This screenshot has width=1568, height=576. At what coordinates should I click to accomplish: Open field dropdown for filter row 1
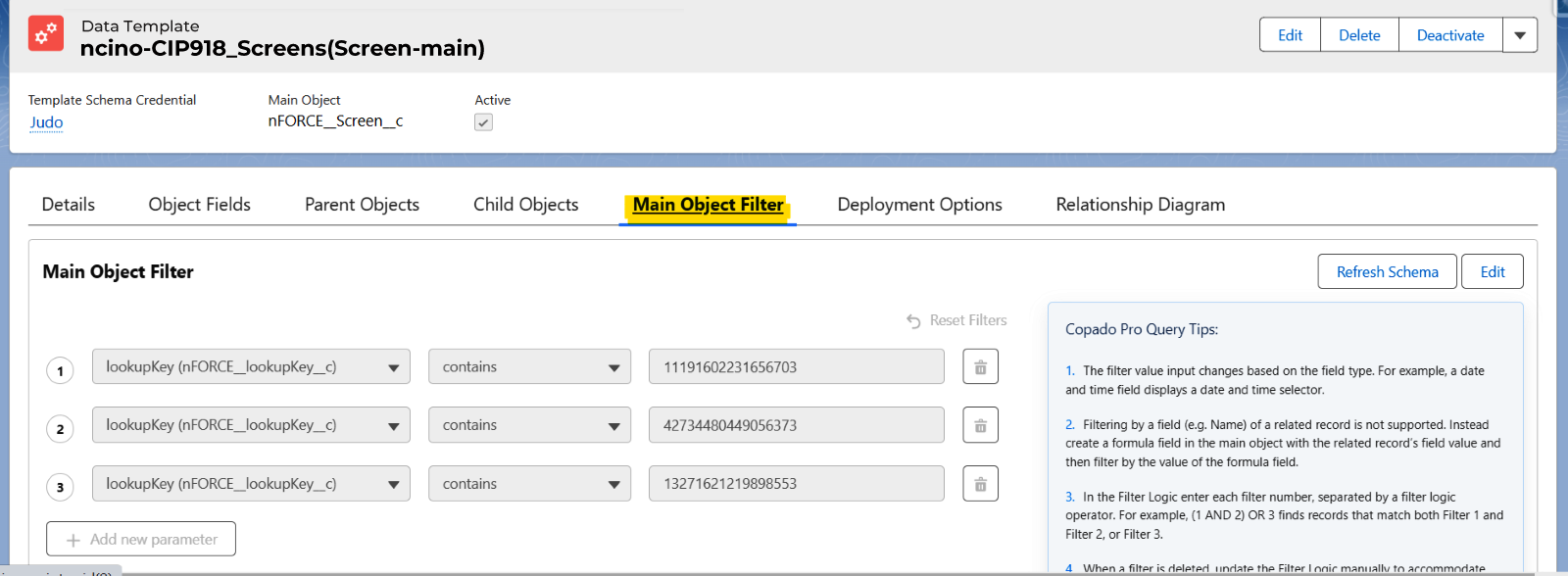click(251, 367)
